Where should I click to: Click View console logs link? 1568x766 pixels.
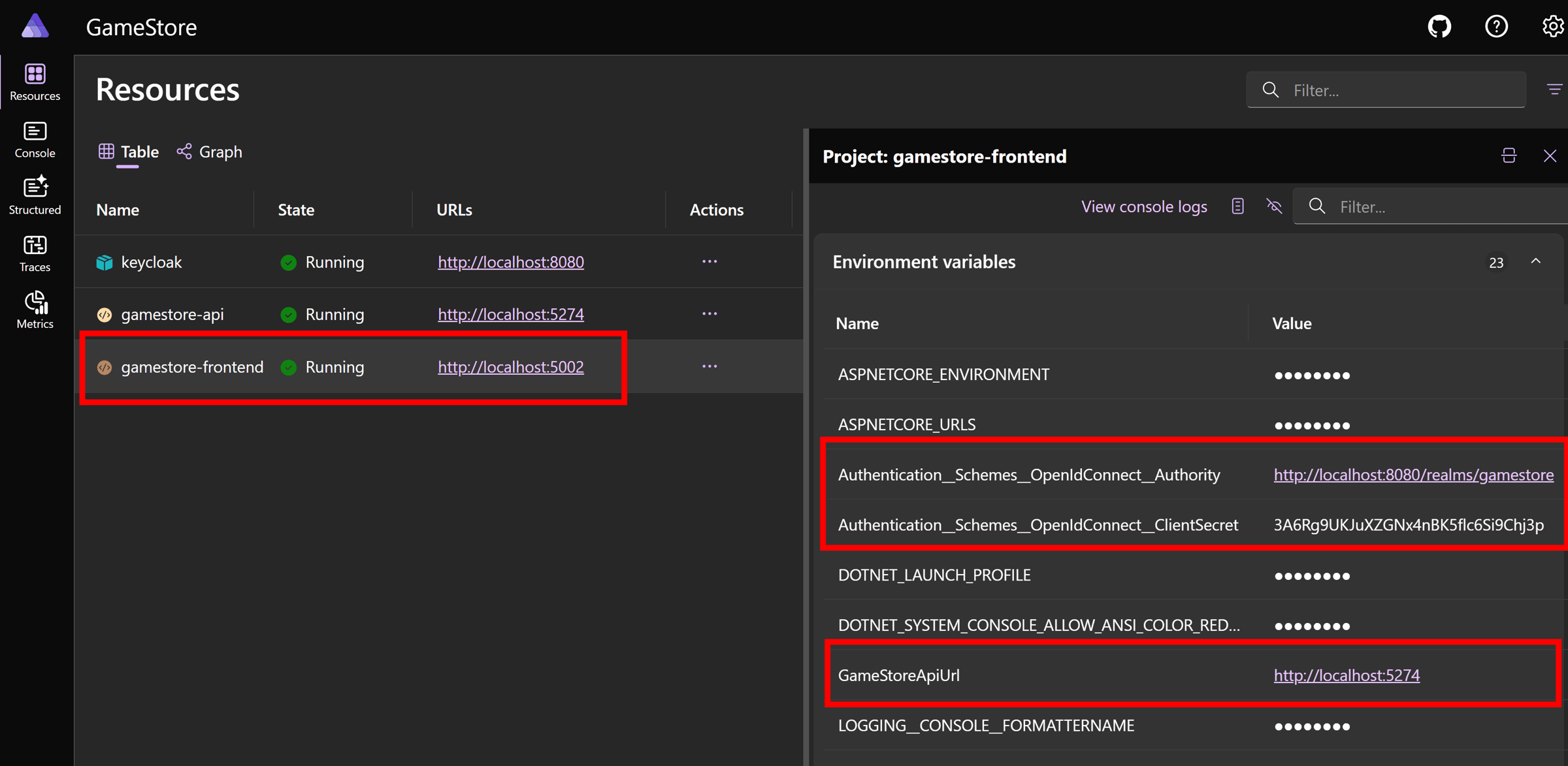(1144, 207)
